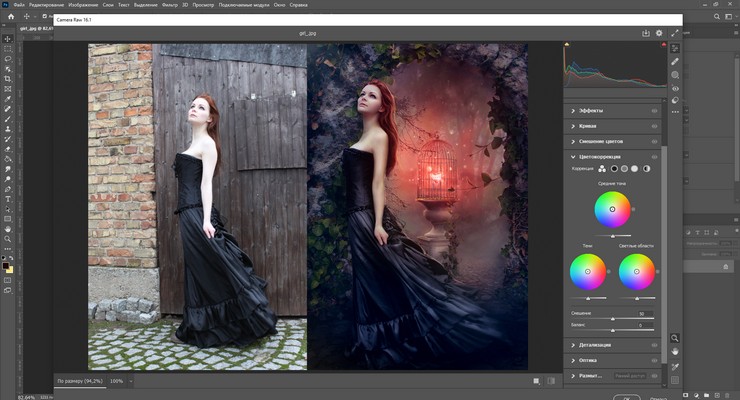Click the OK button
Viewport: 740px width, 400px height.
(625, 397)
